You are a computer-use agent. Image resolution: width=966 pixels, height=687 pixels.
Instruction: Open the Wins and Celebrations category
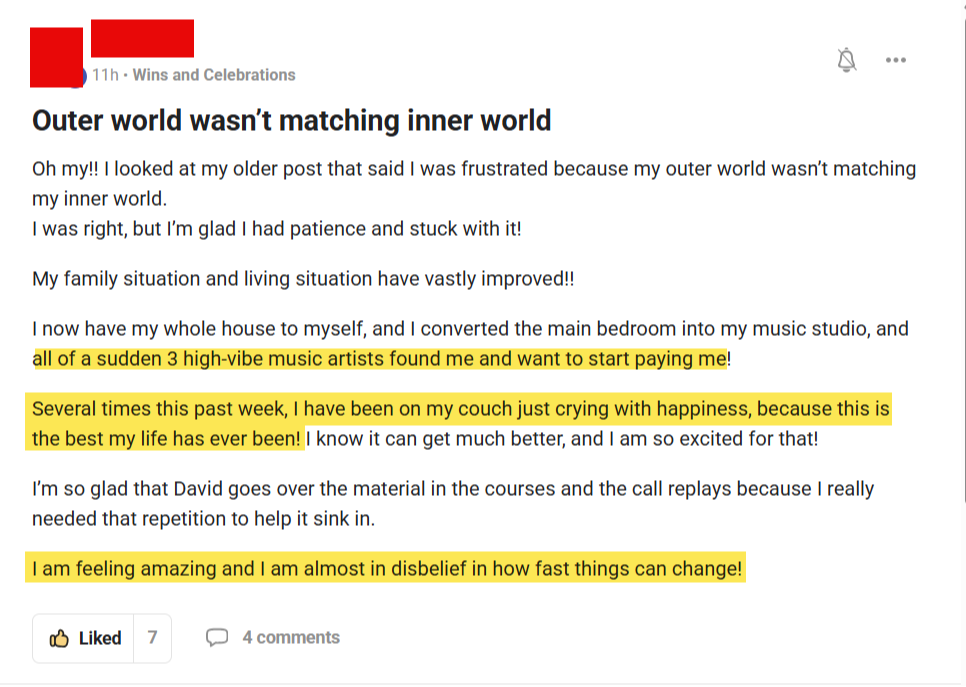pos(214,75)
